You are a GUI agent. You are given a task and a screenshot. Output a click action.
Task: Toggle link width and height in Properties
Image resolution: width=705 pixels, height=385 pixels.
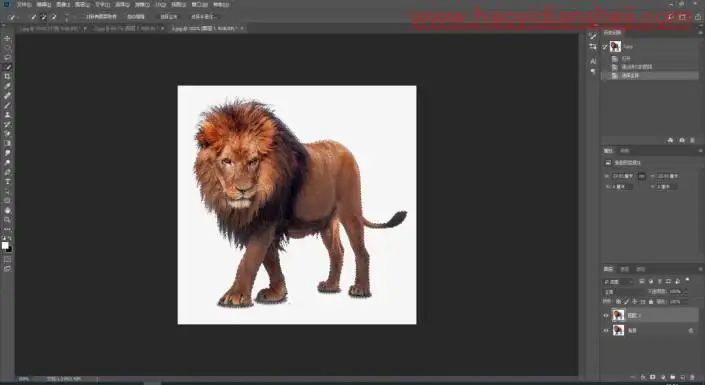[642, 176]
